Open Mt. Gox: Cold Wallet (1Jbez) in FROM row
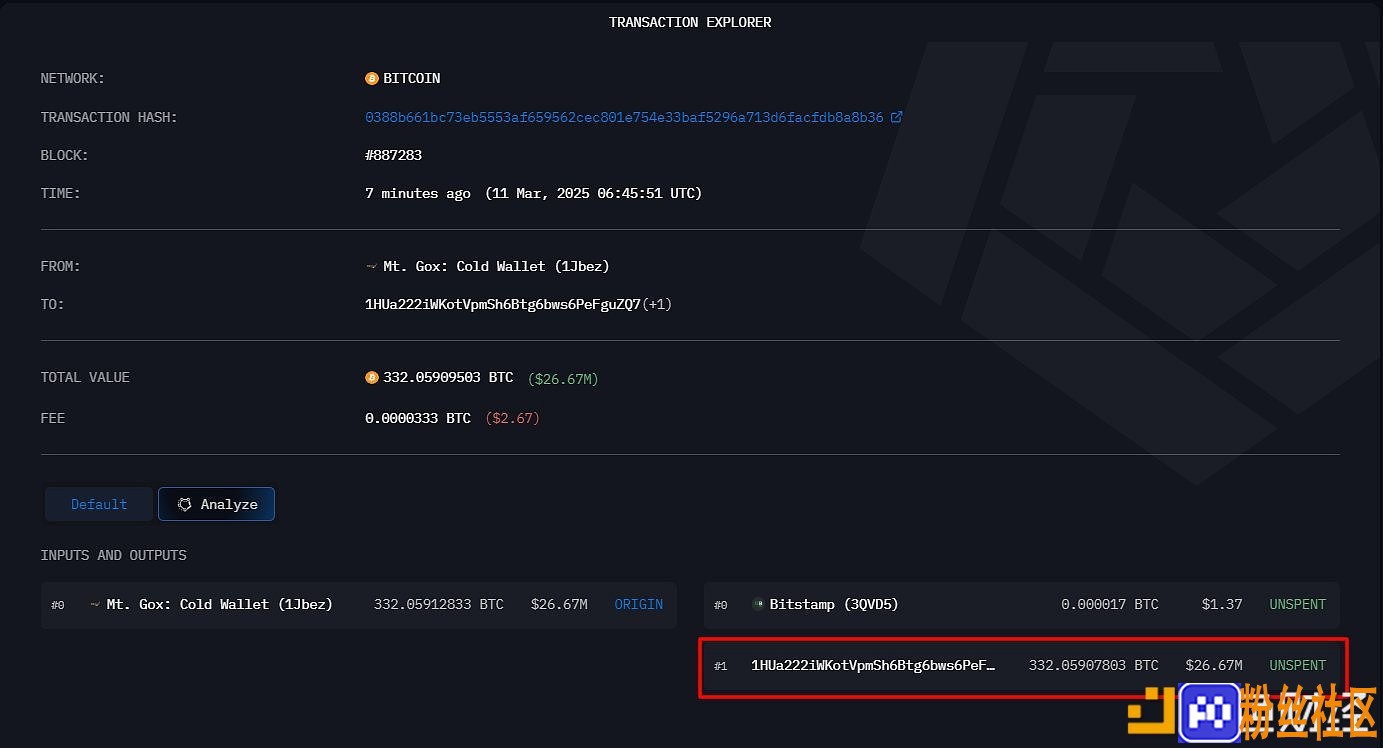 [x=496, y=266]
